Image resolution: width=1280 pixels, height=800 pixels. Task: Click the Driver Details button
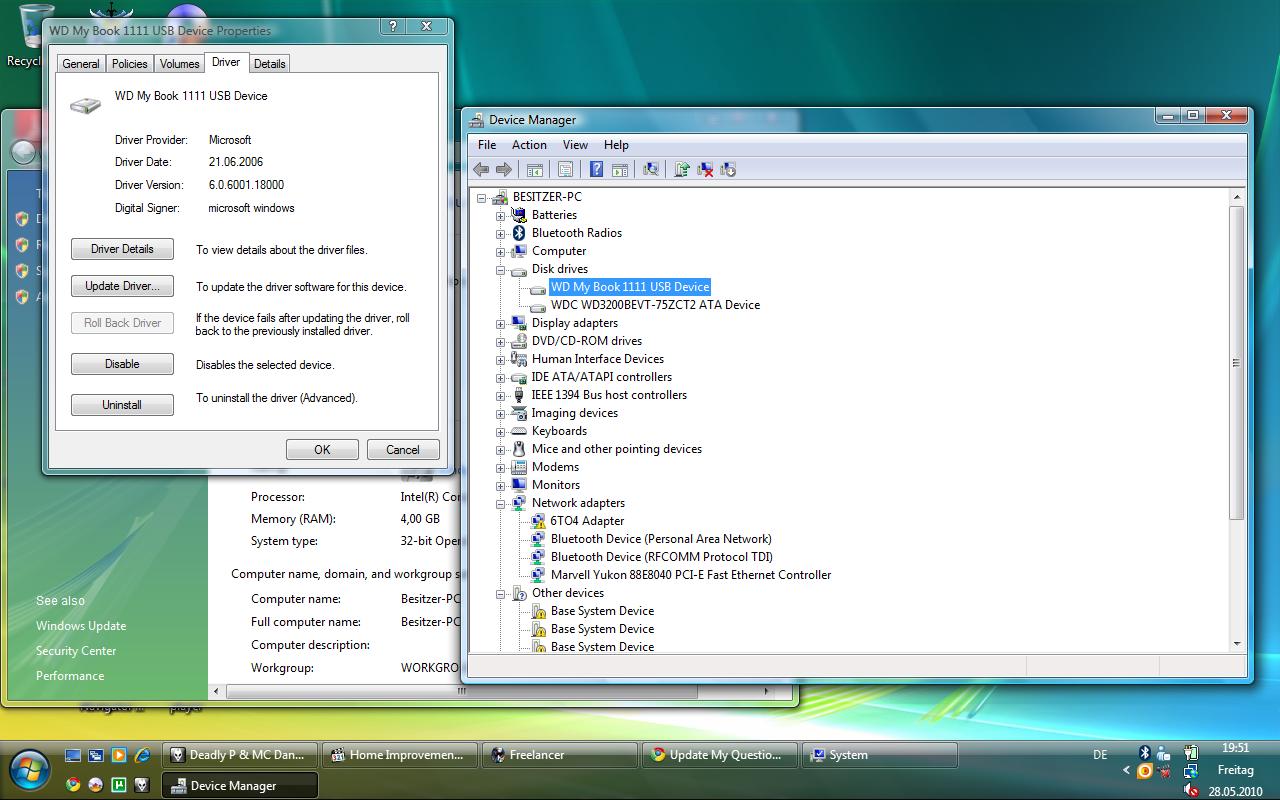(x=122, y=249)
